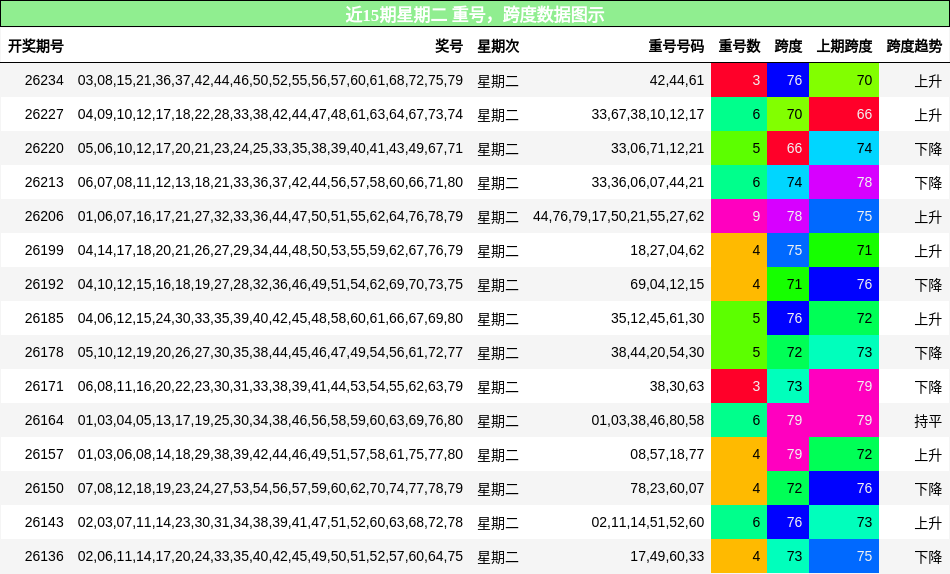Select winning numbers of period 26171
Screen dimensions: 950x574
pos(270,385)
